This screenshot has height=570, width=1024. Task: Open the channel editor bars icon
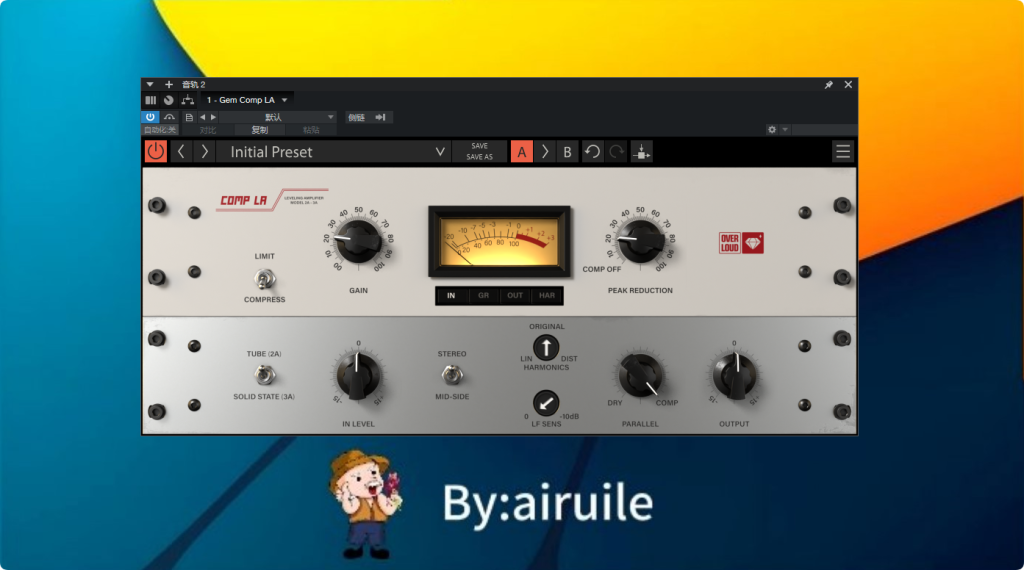(151, 100)
